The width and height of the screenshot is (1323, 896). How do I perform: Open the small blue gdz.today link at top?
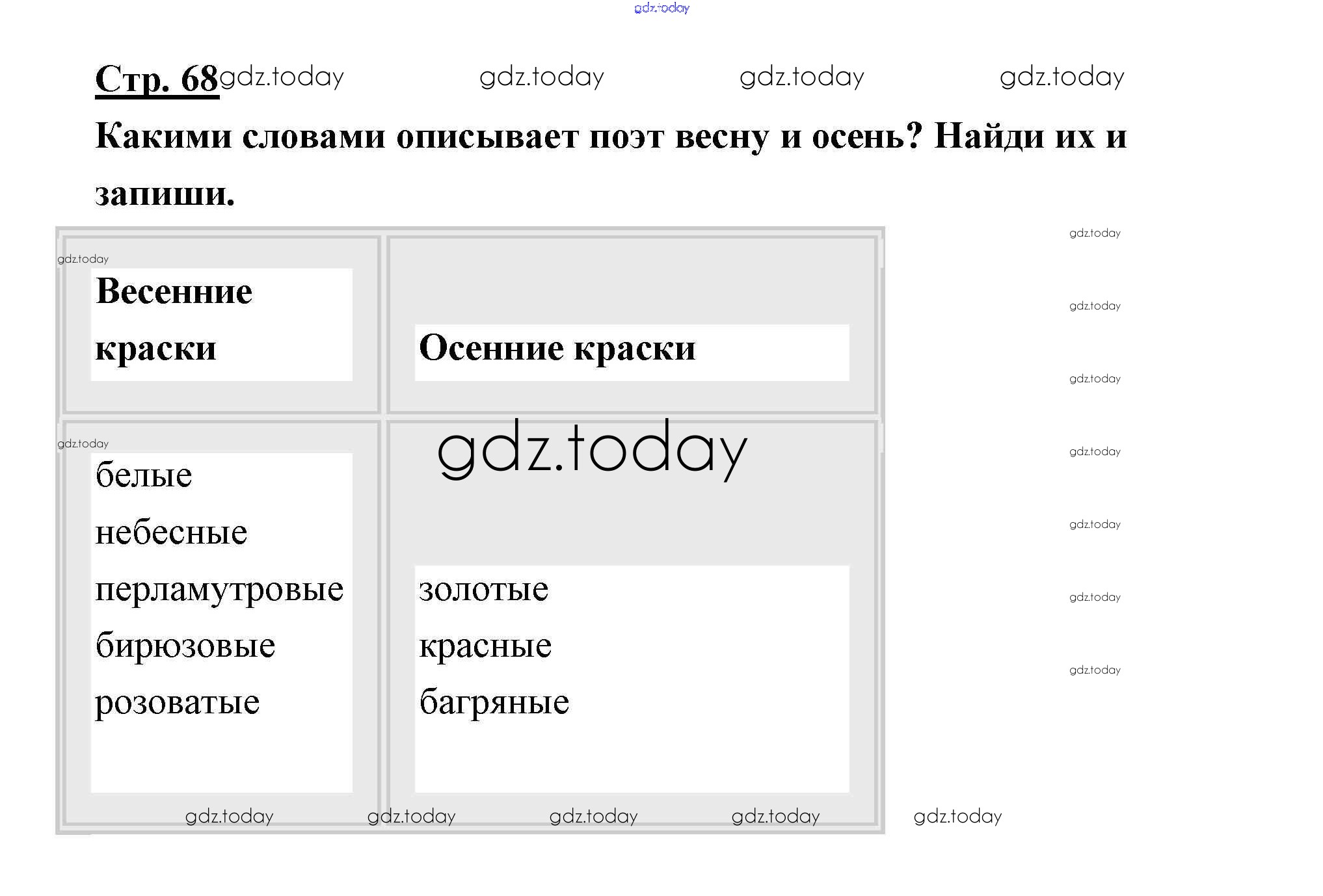coord(661,8)
